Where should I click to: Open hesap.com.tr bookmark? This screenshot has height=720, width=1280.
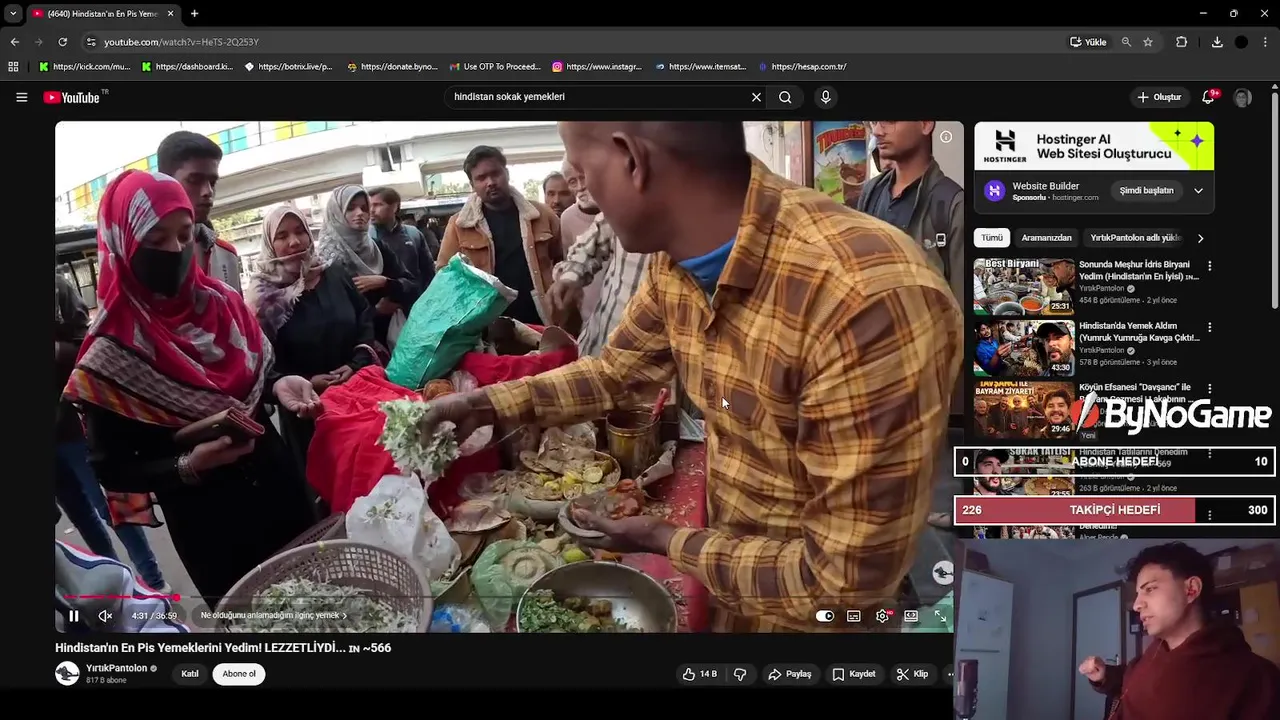coord(802,67)
